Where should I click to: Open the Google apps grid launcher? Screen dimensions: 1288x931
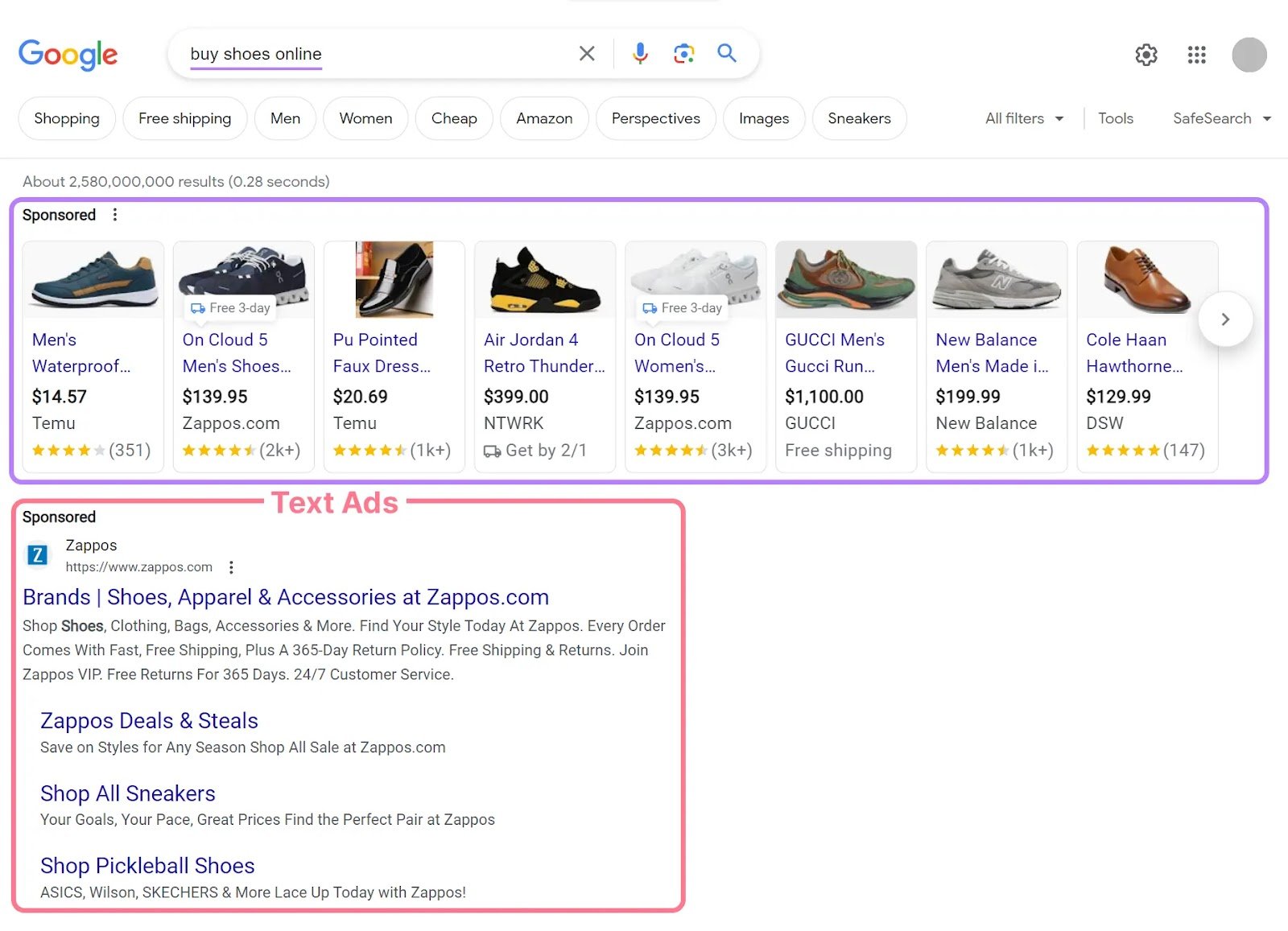[x=1196, y=55]
